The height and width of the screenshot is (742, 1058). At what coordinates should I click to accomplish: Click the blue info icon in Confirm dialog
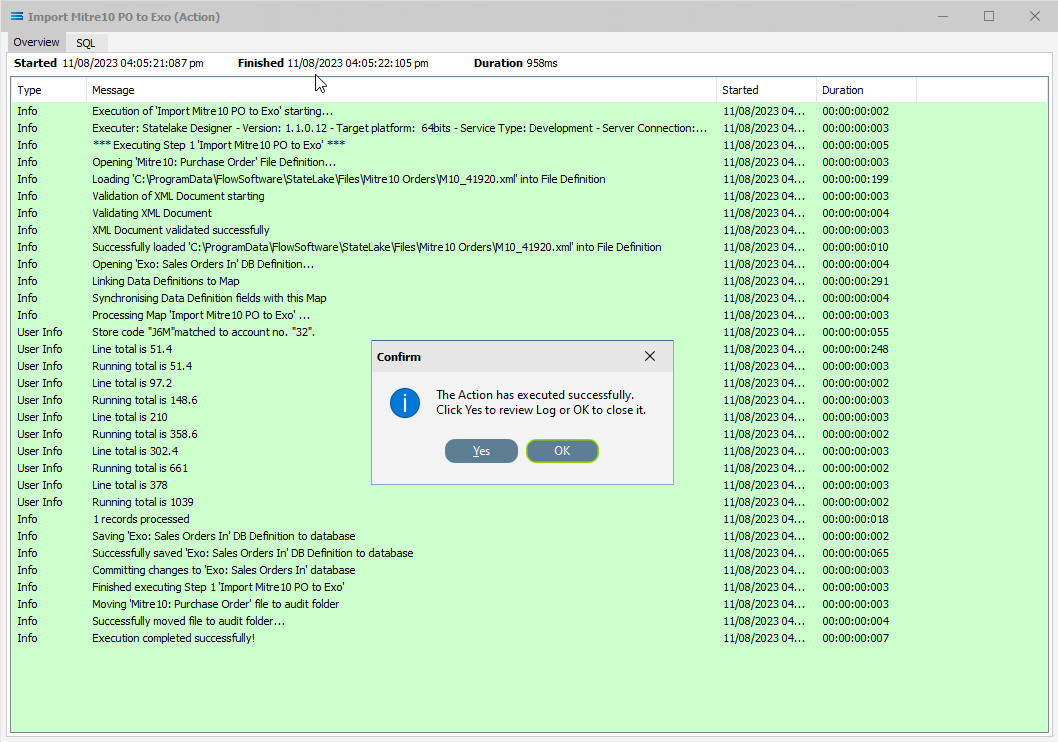(405, 403)
